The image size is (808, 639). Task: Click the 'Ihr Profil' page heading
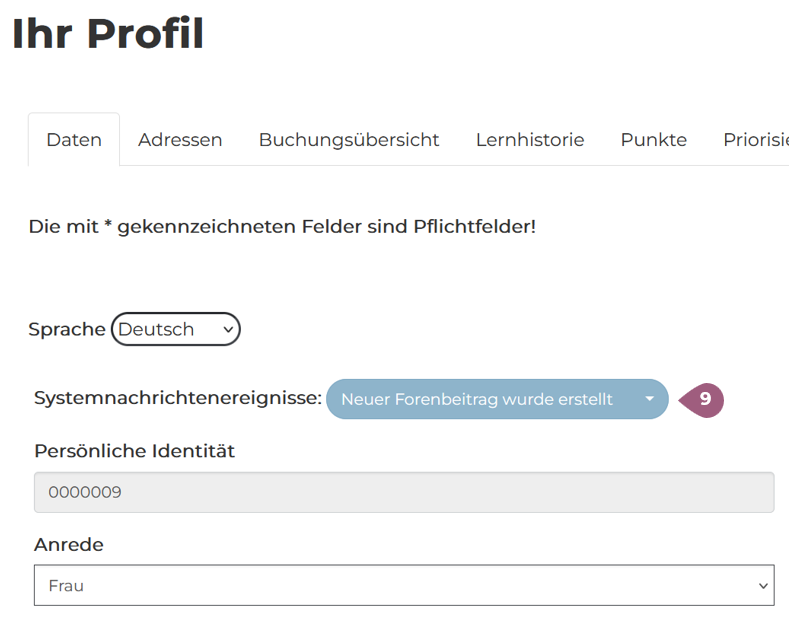pyautogui.click(x=108, y=34)
